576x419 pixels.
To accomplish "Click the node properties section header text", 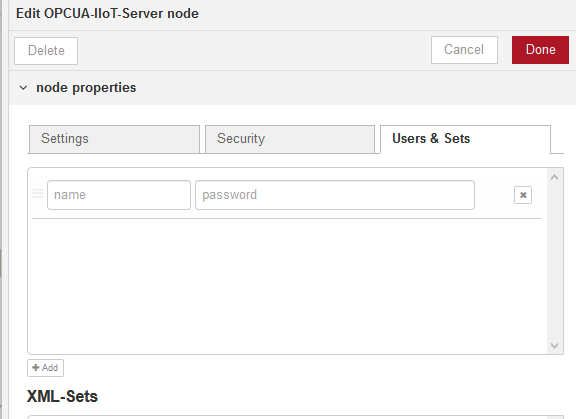I will [86, 88].
